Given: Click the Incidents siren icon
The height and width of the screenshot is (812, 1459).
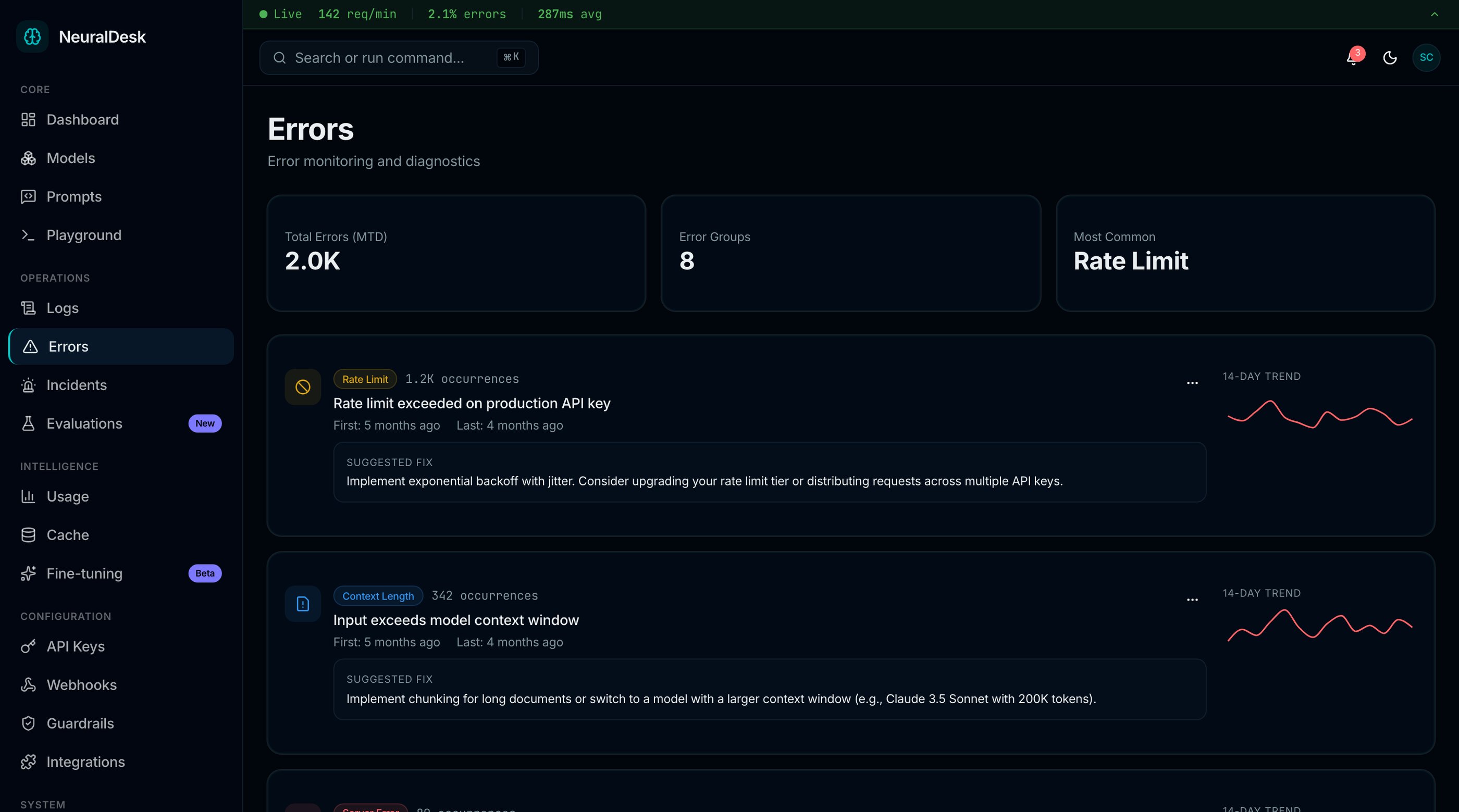Looking at the screenshot, I should 28,385.
